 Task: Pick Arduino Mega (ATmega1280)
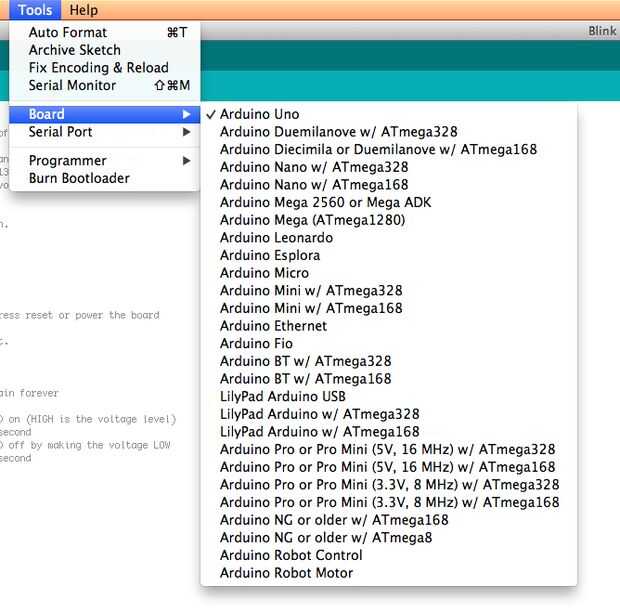point(389,220)
